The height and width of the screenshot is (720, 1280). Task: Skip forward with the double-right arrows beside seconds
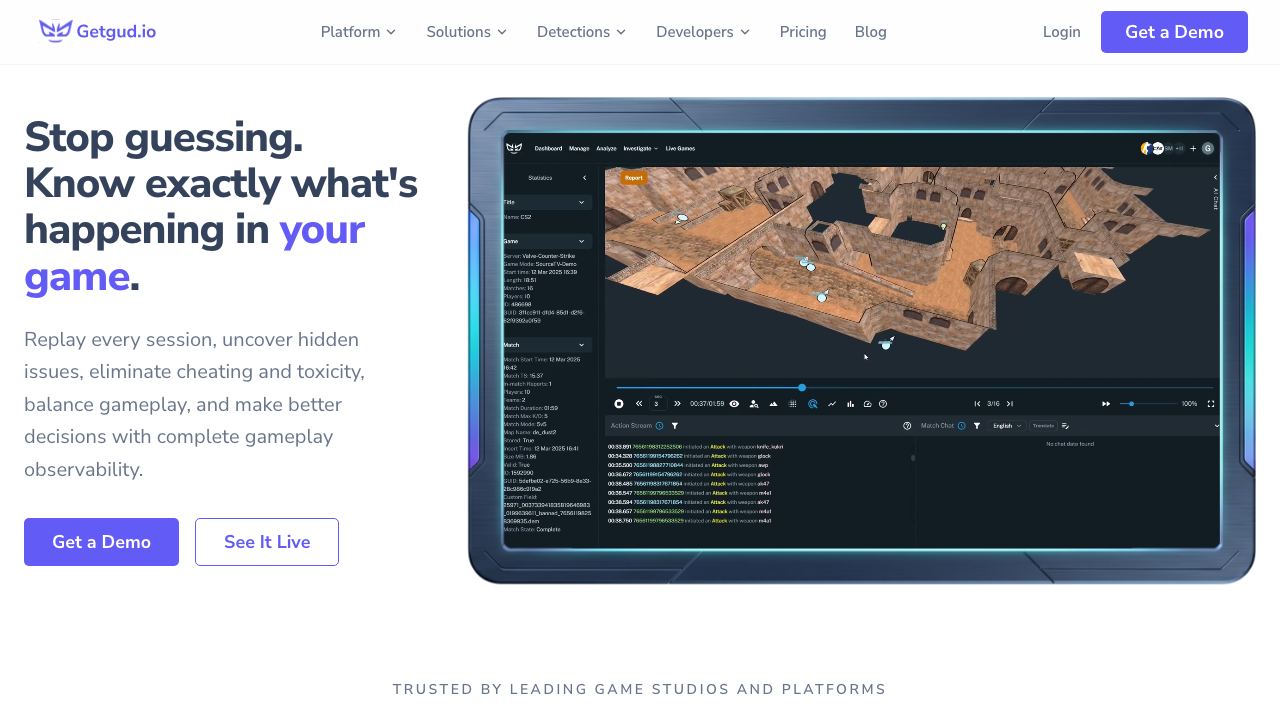(677, 404)
